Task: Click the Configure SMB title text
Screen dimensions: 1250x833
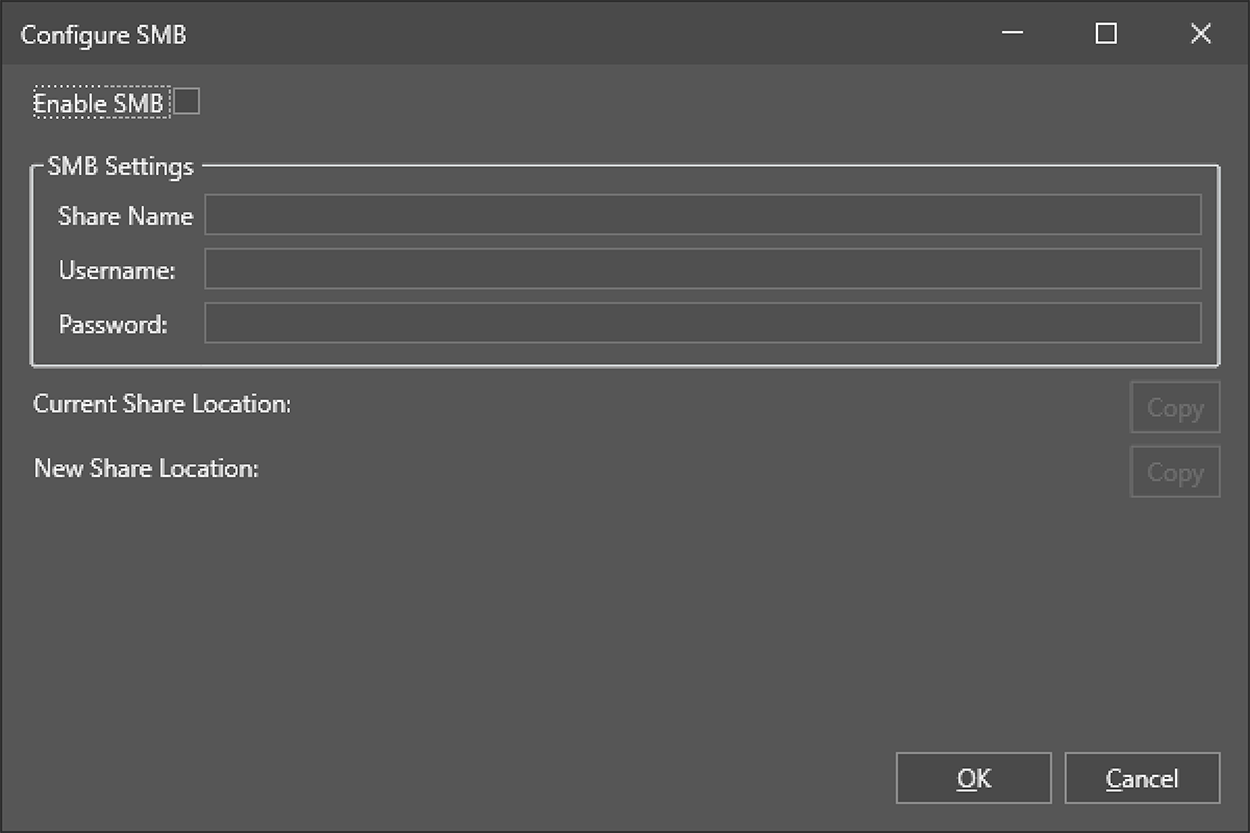Action: click(x=103, y=35)
